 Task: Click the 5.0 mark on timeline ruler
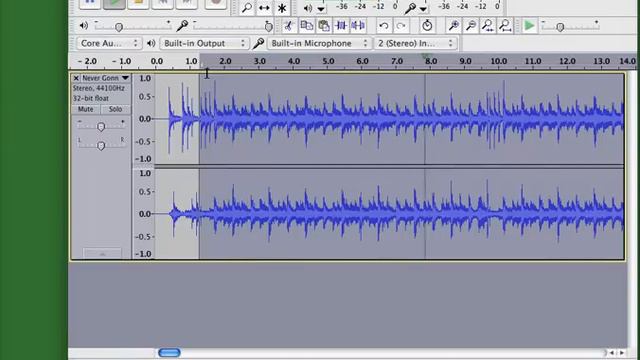click(329, 61)
